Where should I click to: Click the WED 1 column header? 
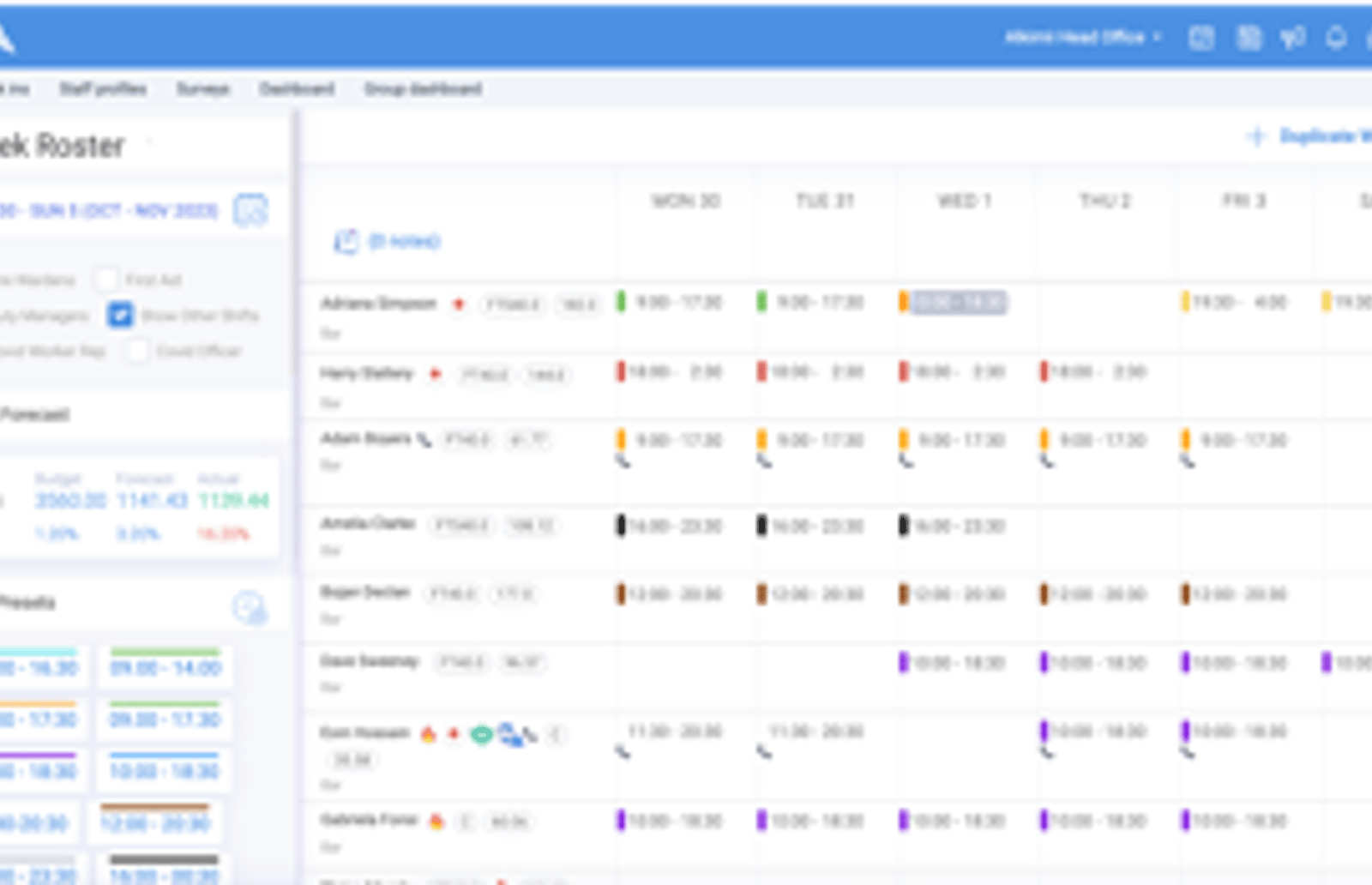(x=965, y=202)
